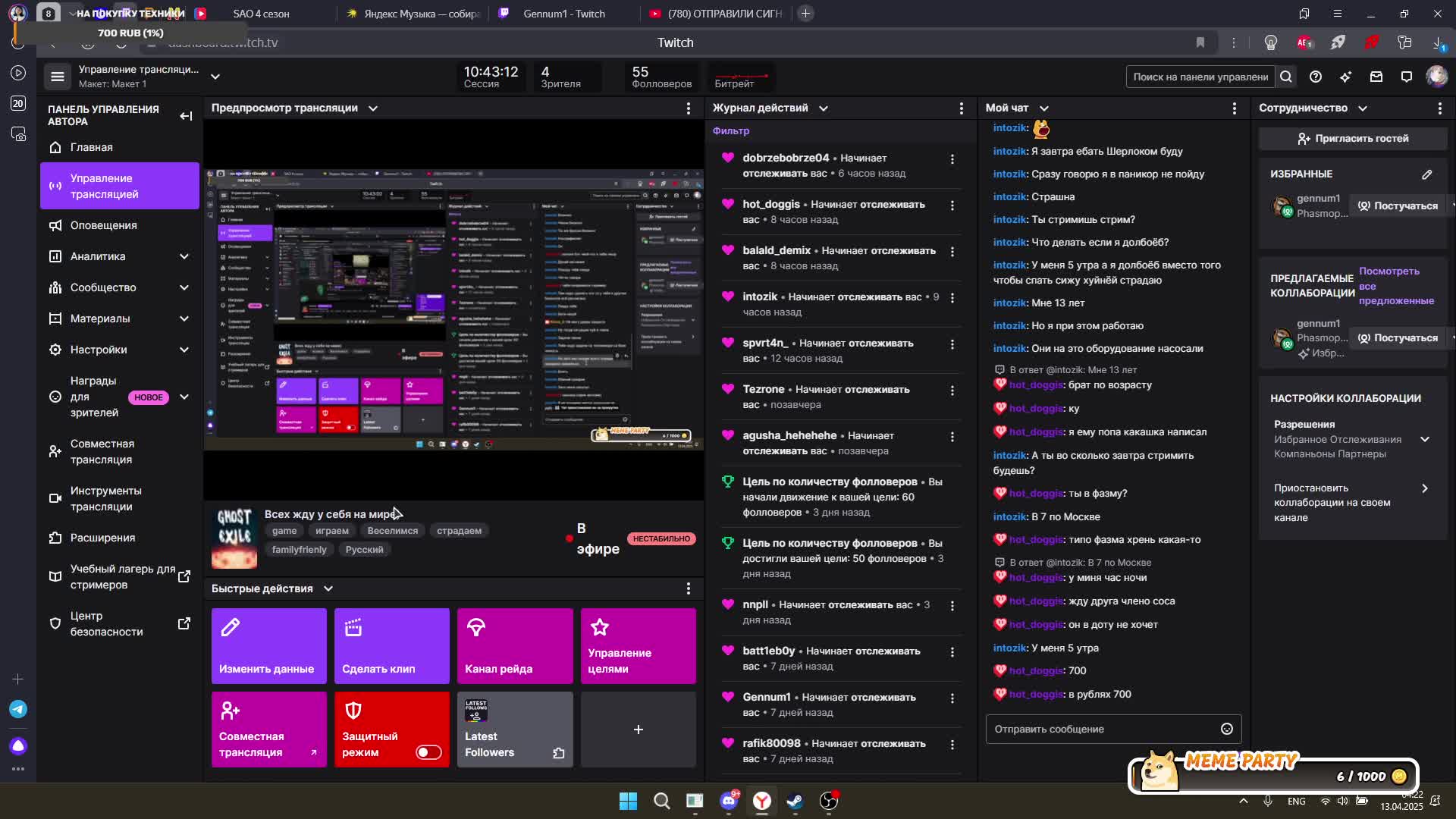Click Управление целями quick action
The width and height of the screenshot is (1456, 819).
point(639,646)
